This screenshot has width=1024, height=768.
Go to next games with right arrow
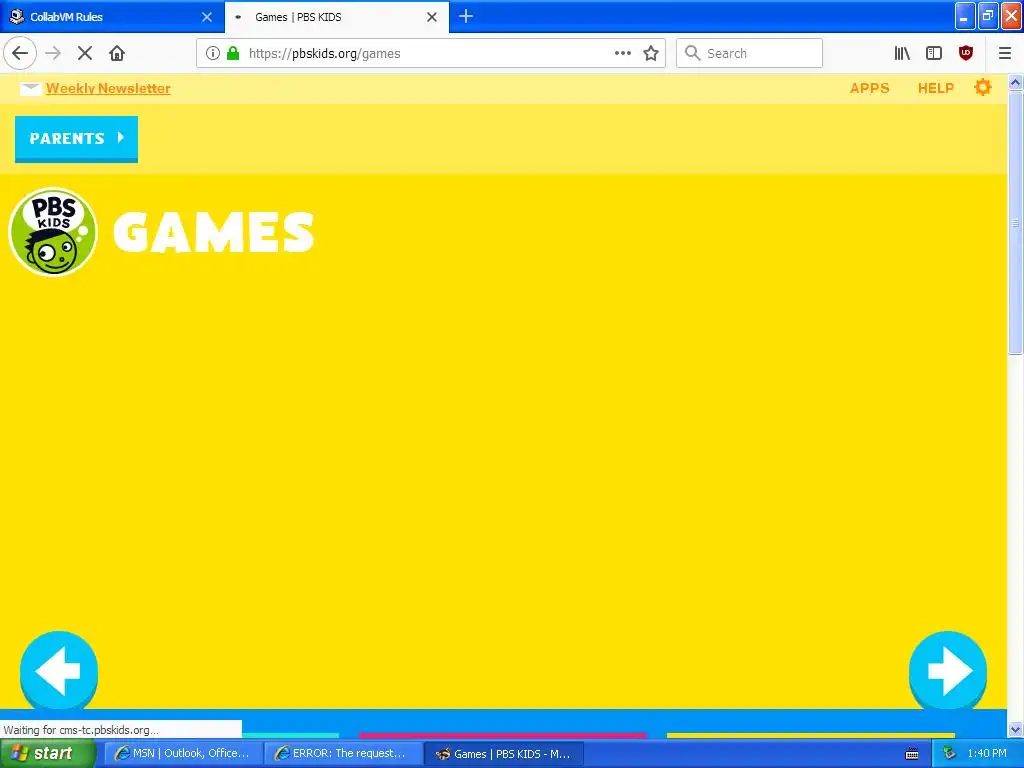[x=948, y=671]
